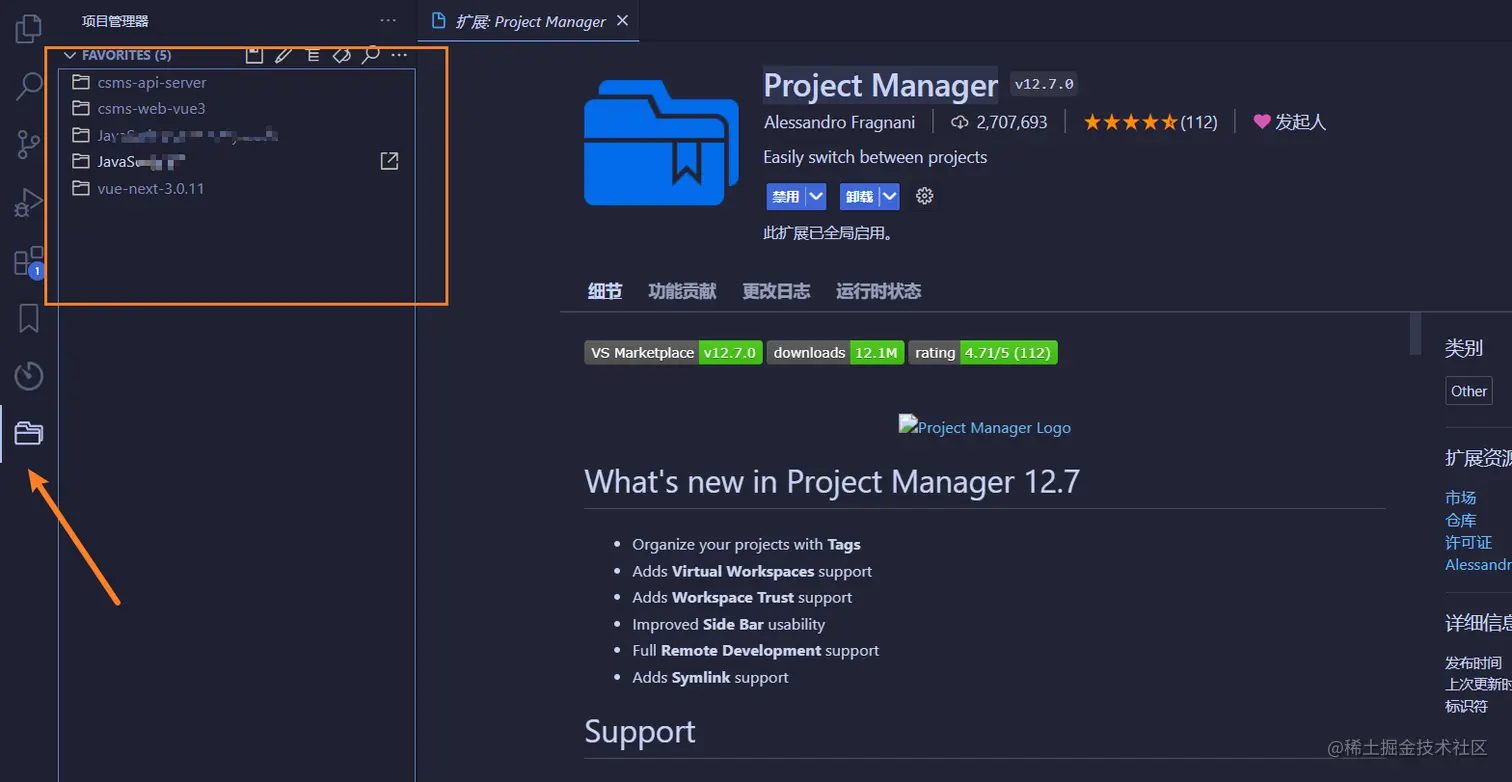The height and width of the screenshot is (782, 1512).
Task: Open the Favorites section more actions menu
Action: click(x=399, y=55)
